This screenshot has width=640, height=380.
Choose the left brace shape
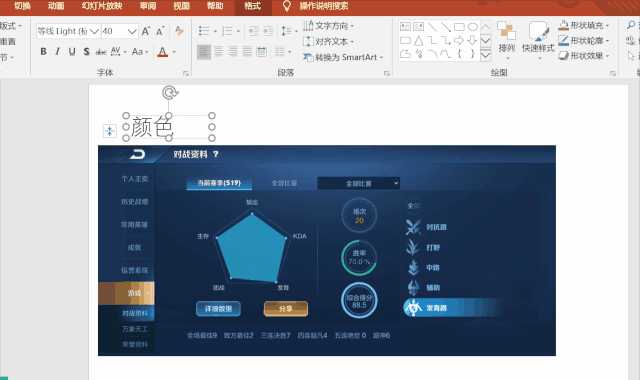[x=459, y=54]
